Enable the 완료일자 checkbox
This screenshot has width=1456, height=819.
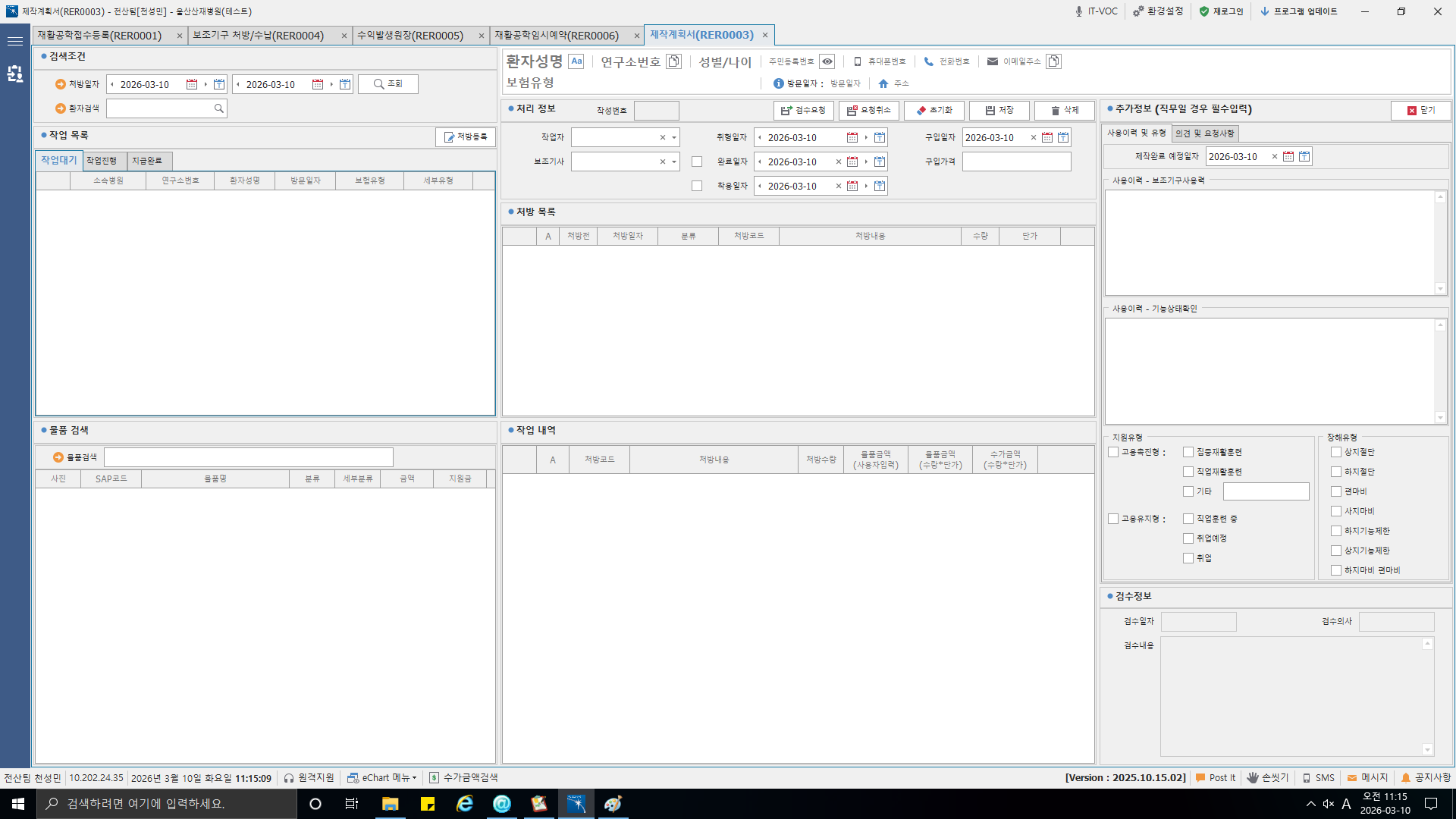[697, 162]
